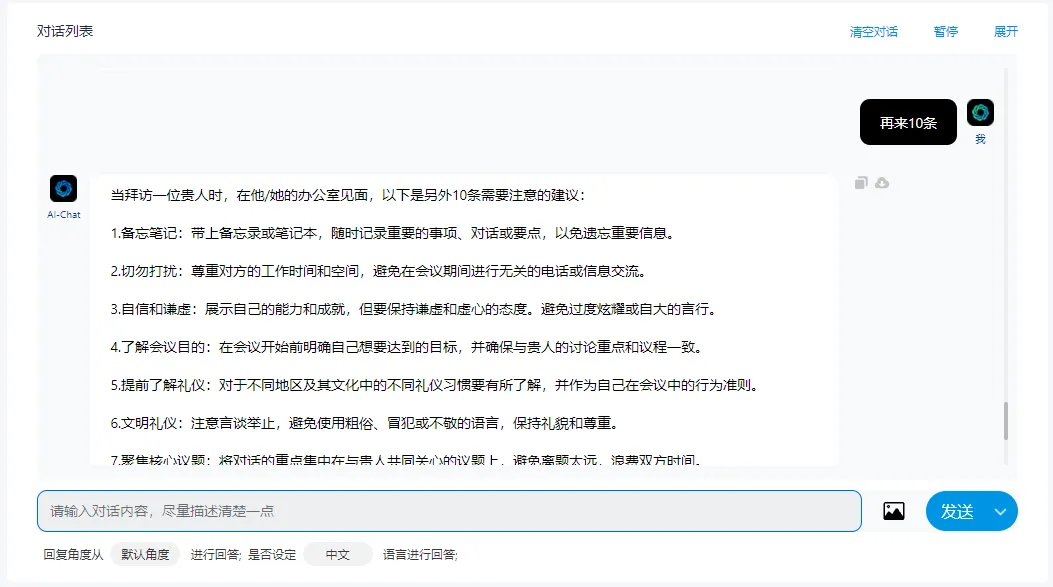Pause the response with 暂停
Screen dimensions: 1053x587
pos(945,32)
